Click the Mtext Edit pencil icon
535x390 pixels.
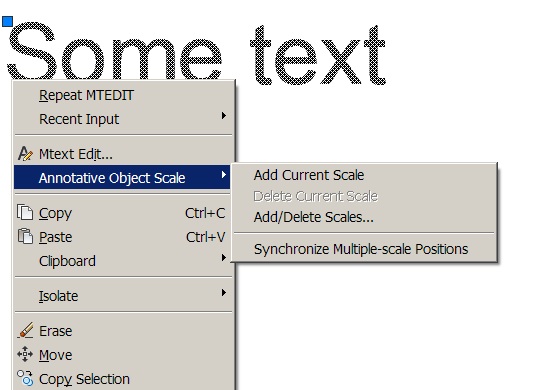(25, 154)
